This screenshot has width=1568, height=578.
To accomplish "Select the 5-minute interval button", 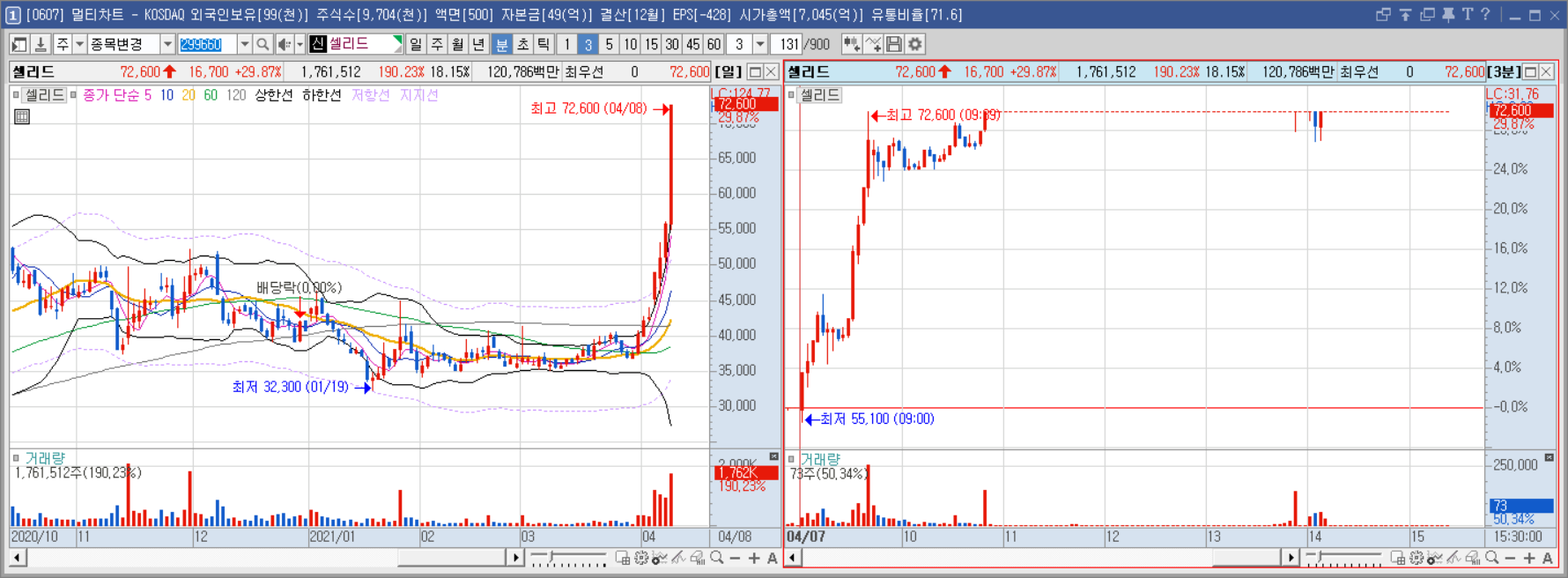I will click(609, 44).
